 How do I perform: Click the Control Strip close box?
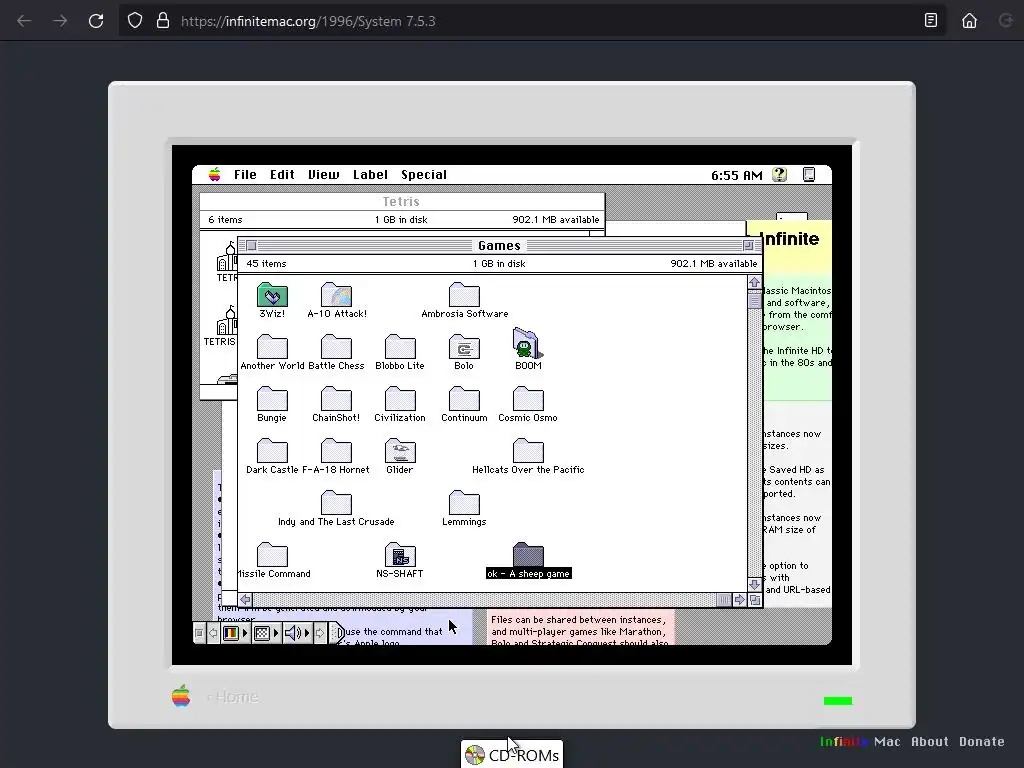pos(199,633)
